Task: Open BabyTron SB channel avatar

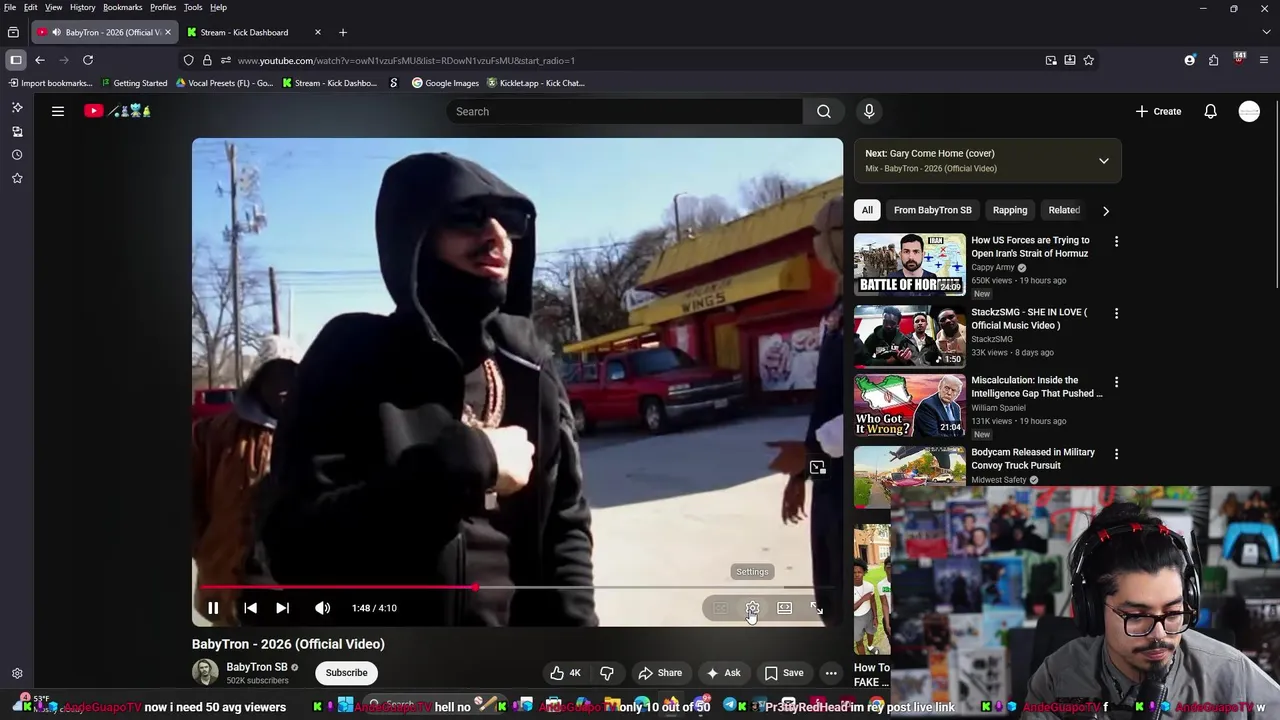Action: 205,672
